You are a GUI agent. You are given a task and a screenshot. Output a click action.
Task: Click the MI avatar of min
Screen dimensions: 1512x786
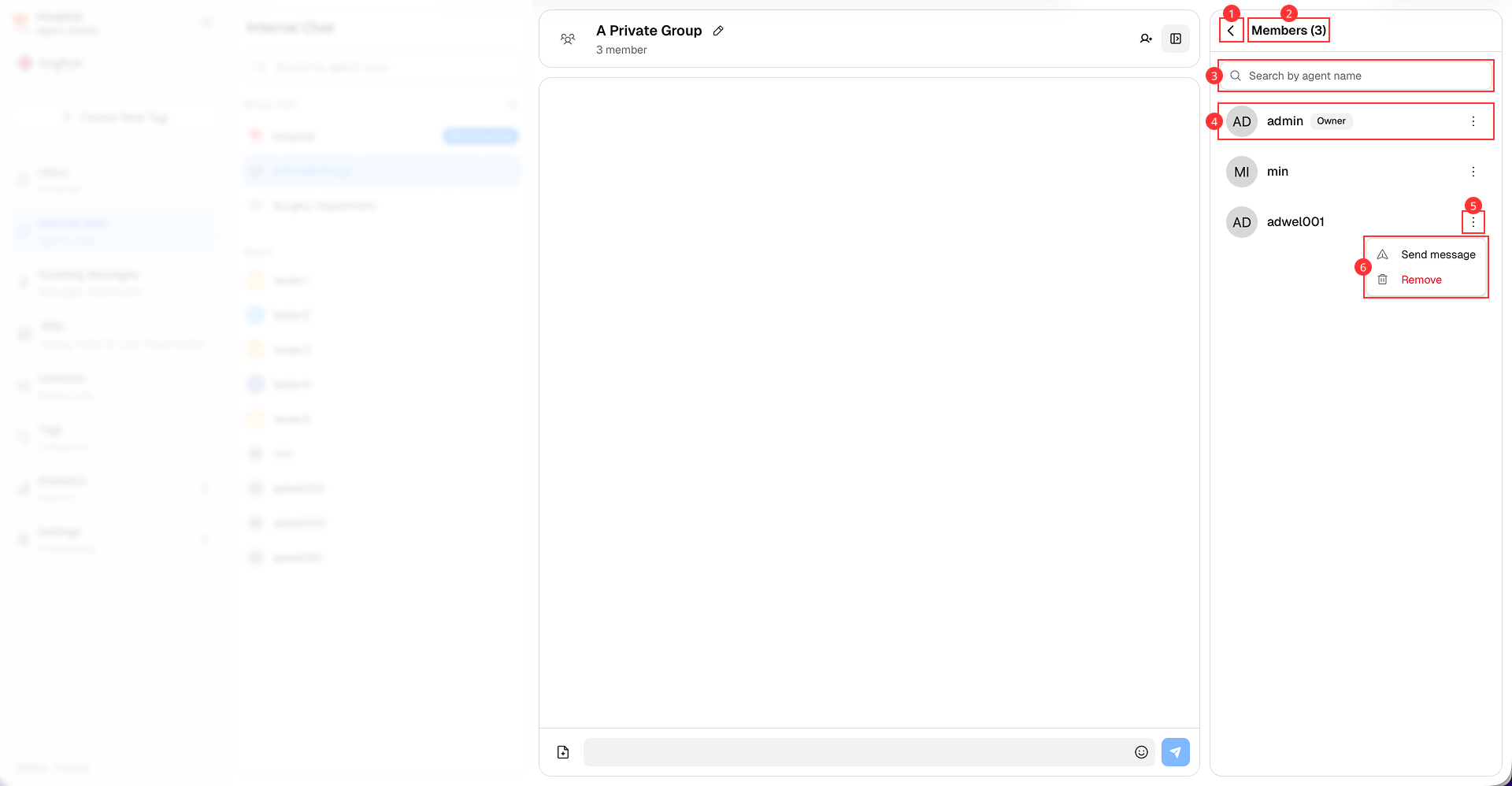pos(1242,172)
